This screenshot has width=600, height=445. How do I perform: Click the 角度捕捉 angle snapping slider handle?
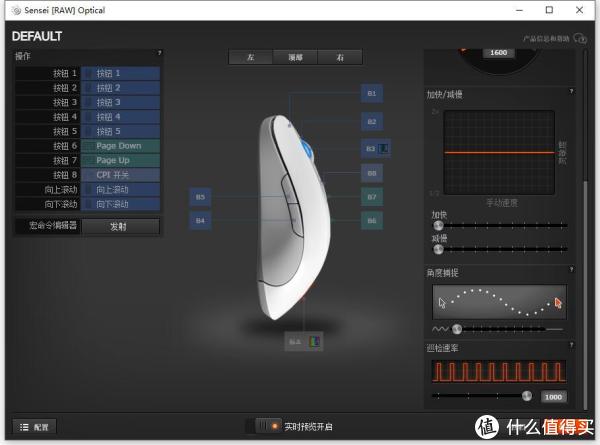457,329
